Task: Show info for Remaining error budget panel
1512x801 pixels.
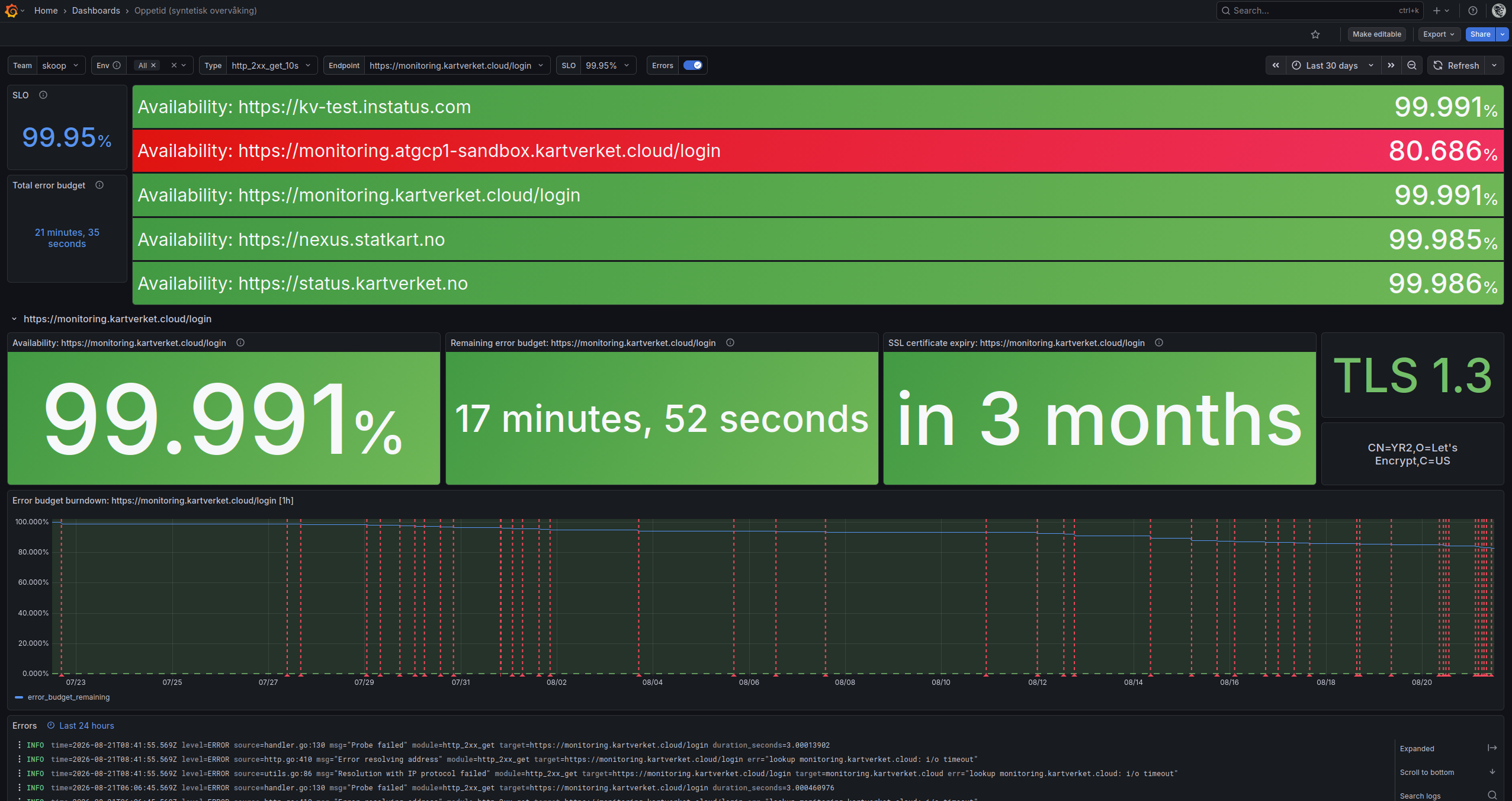Action: 730,342
